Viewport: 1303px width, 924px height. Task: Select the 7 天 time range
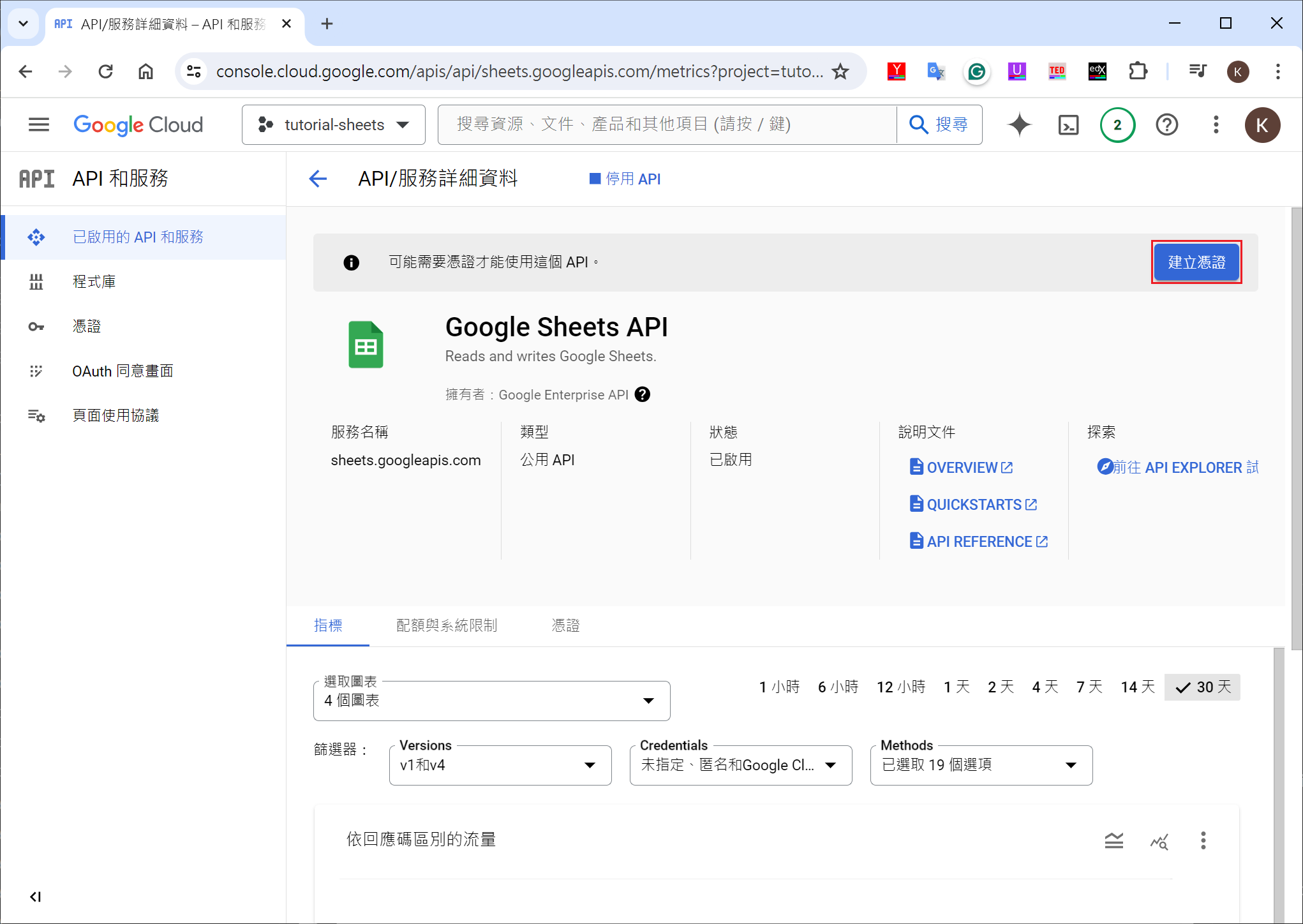click(1089, 687)
